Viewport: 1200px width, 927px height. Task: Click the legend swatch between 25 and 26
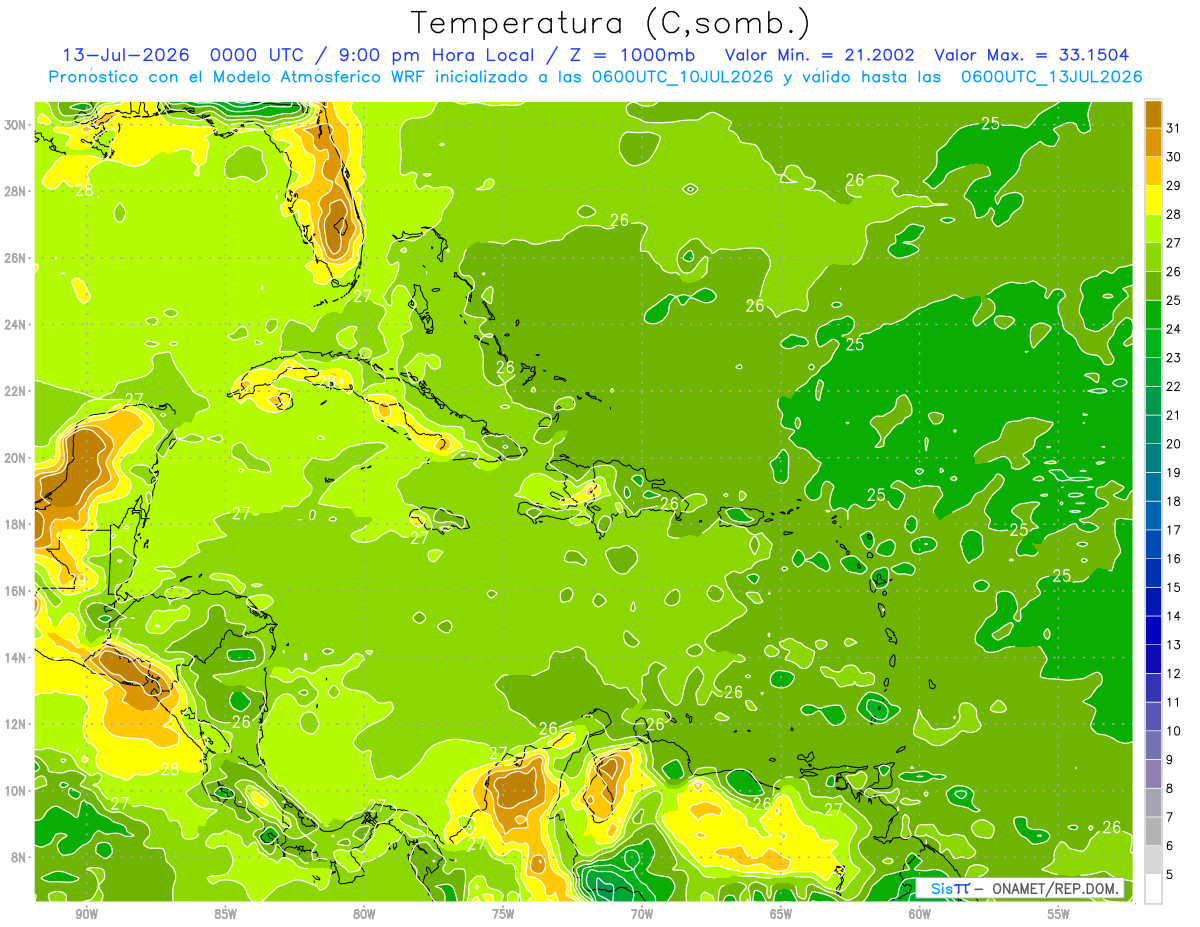(1153, 286)
